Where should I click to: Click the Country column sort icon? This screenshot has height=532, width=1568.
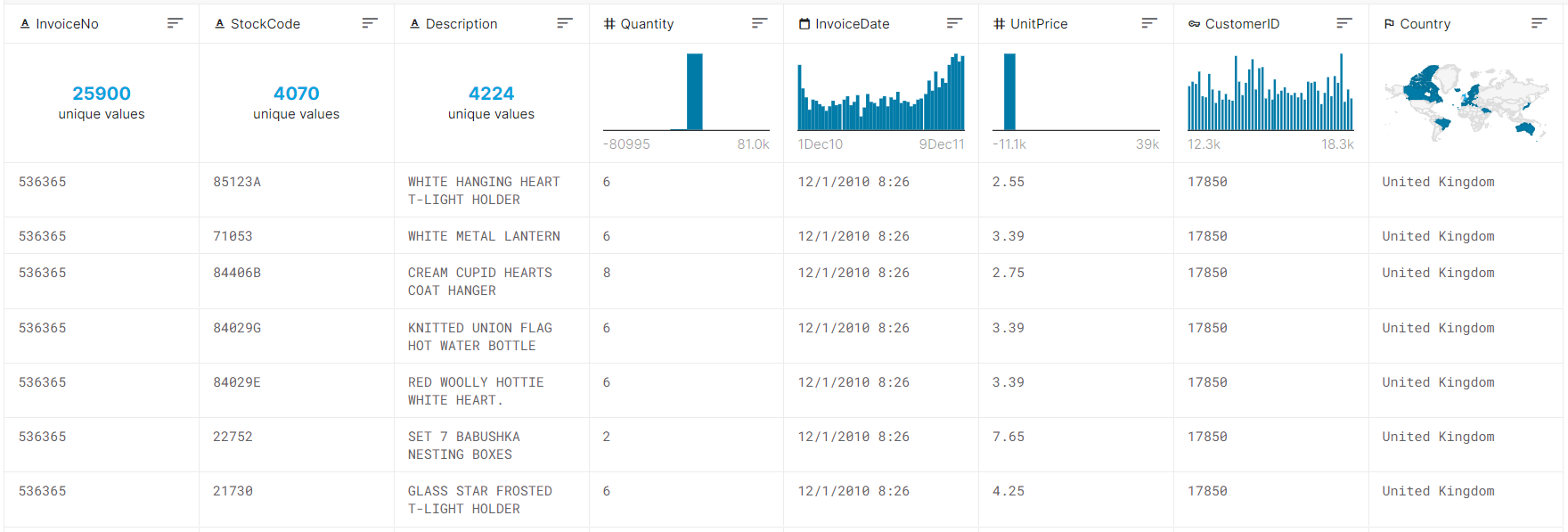point(1539,23)
